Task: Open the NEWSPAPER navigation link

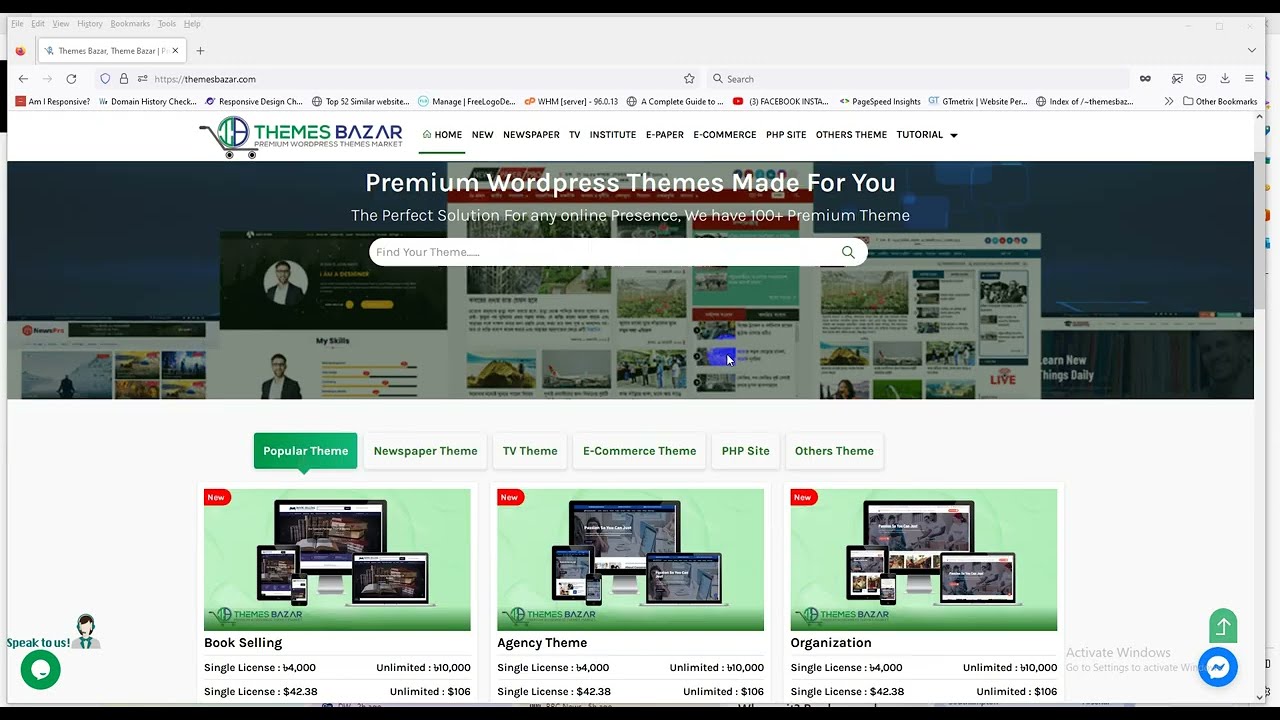Action: 531,135
